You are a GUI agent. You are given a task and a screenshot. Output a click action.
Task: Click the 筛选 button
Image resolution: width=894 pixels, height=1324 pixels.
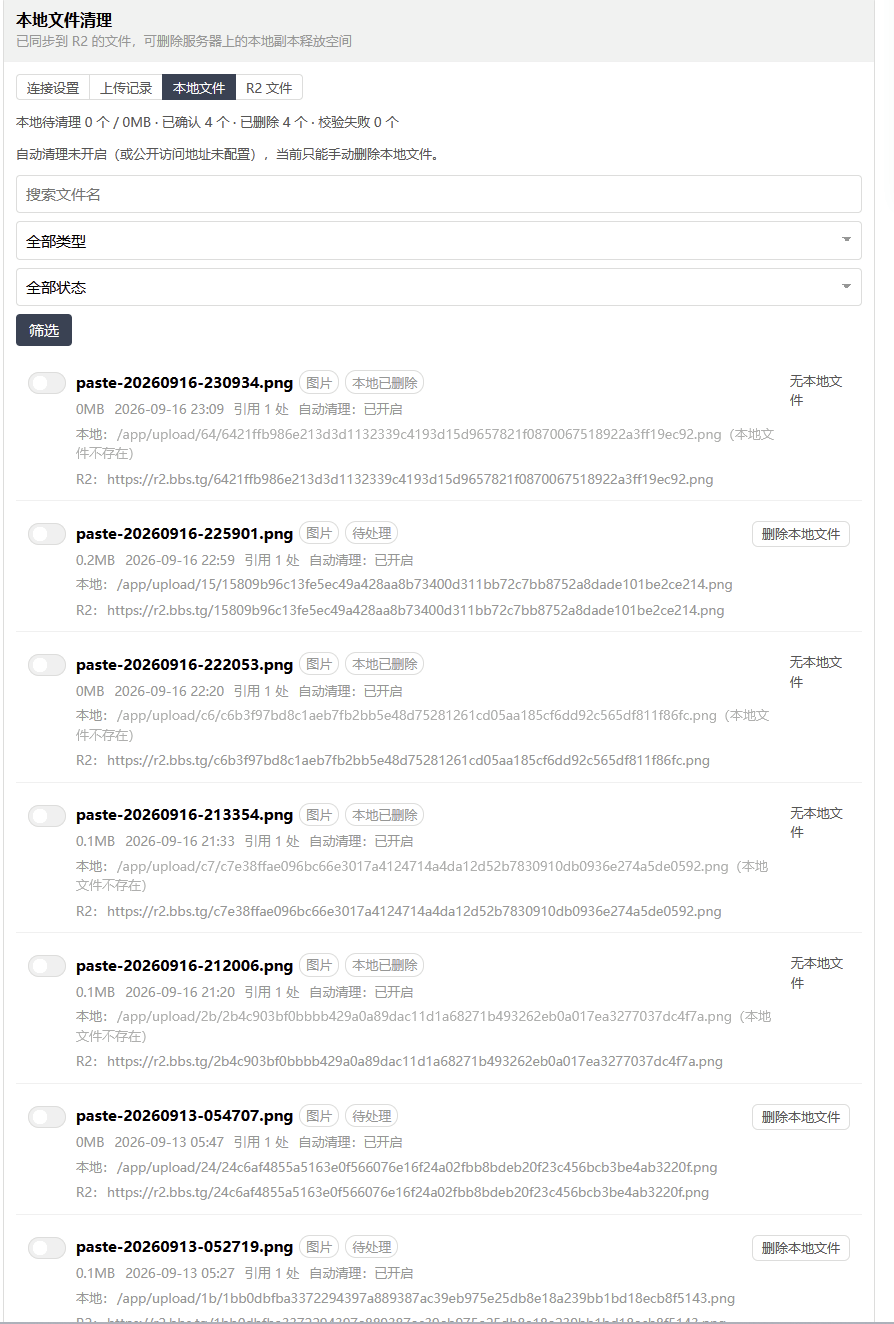coord(44,330)
